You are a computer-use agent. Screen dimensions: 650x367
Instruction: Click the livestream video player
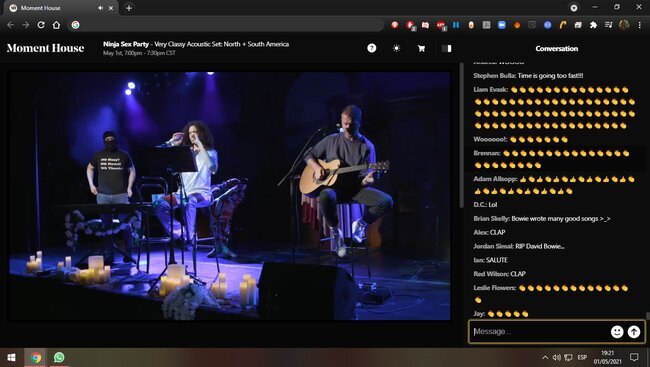230,196
